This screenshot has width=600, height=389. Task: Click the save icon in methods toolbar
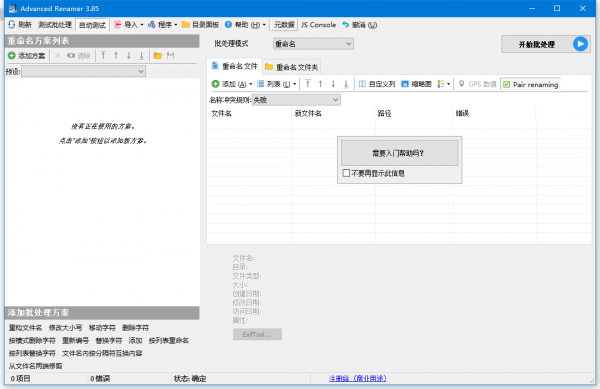coord(171,56)
